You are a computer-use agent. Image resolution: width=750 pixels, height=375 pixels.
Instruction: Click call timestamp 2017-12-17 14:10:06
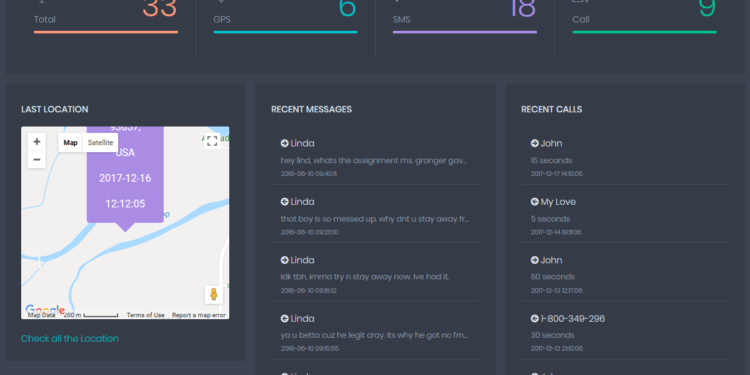tap(557, 174)
